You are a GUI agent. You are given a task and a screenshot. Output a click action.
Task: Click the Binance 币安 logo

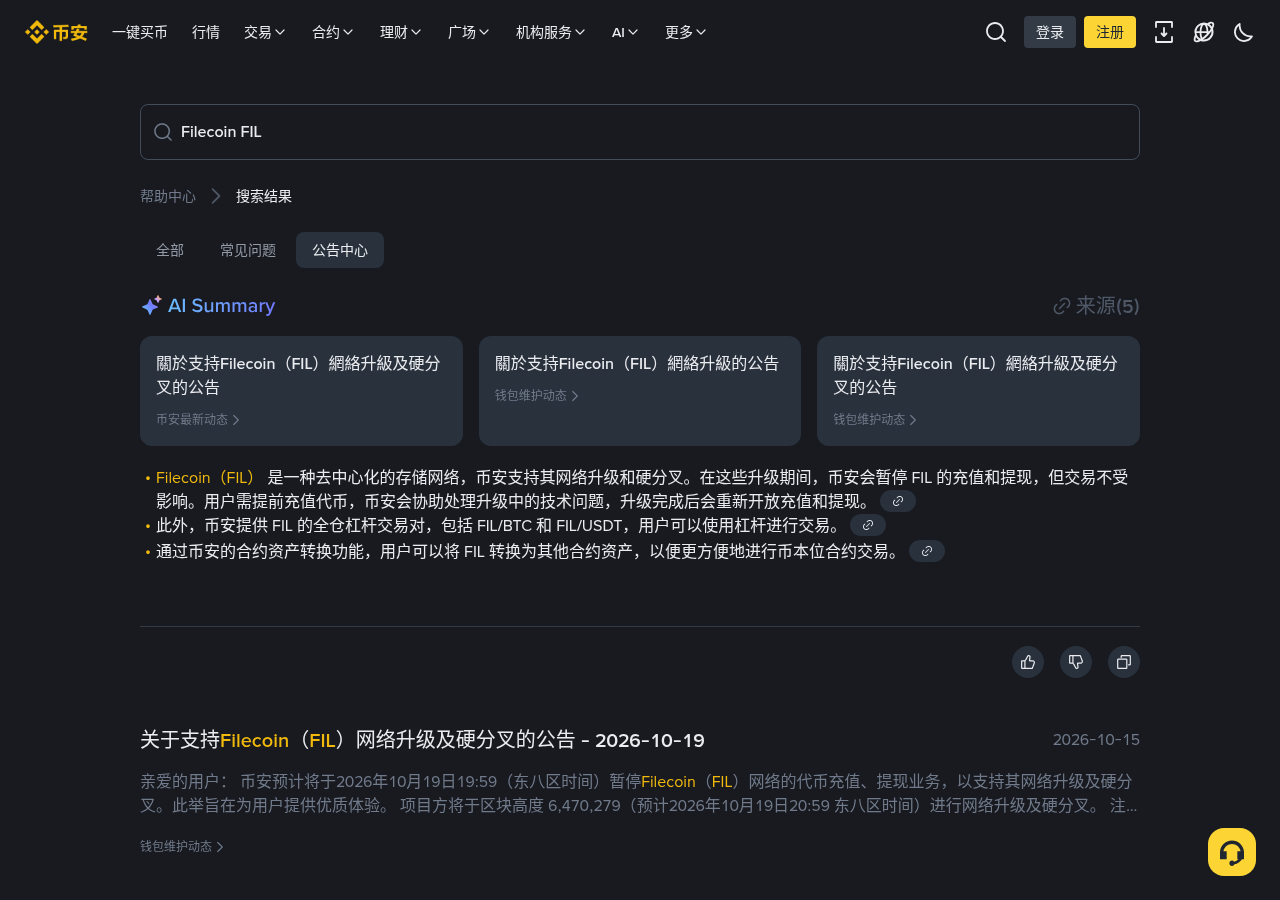pos(56,32)
